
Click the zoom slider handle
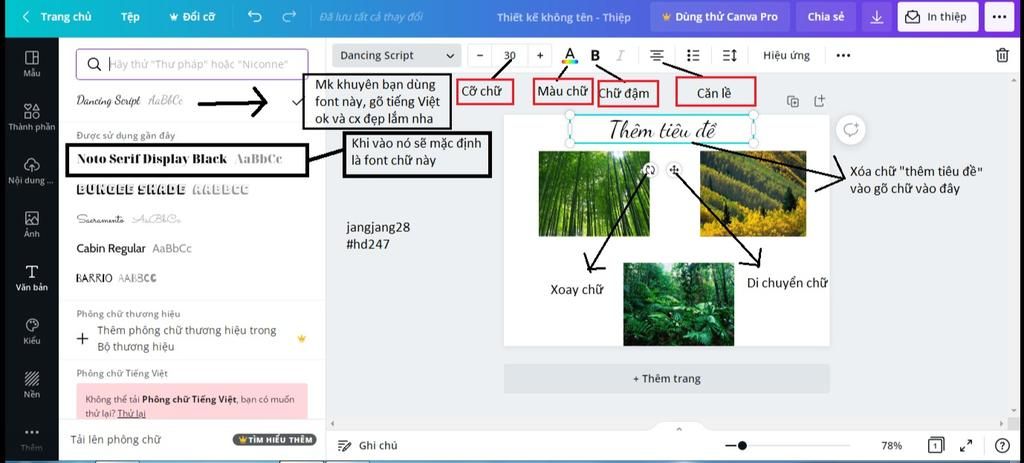click(742, 445)
